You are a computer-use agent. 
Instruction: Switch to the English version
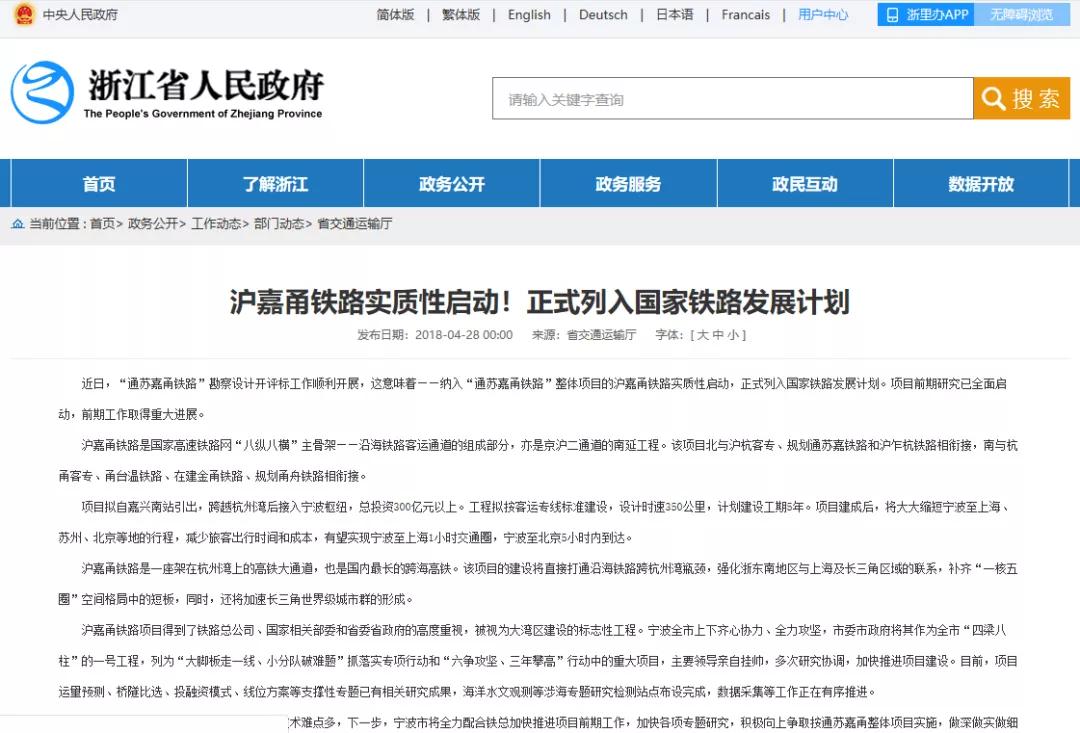(x=529, y=14)
